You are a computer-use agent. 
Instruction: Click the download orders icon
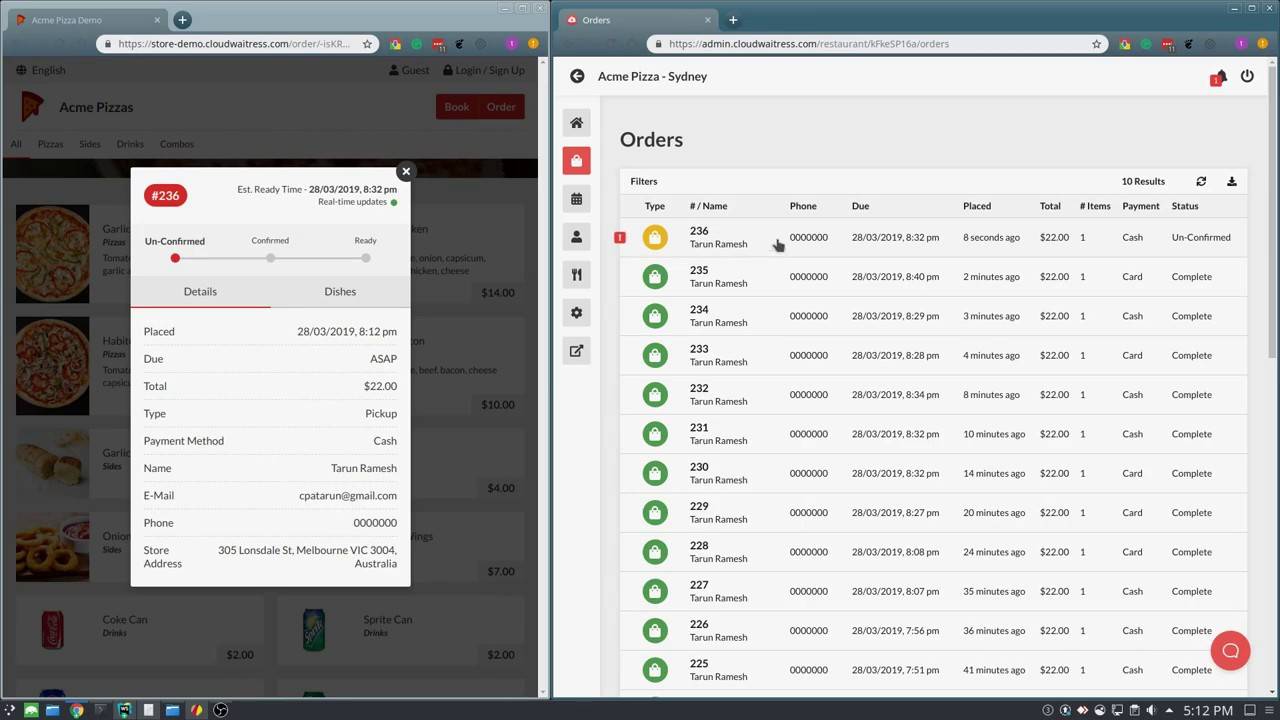click(x=1232, y=181)
